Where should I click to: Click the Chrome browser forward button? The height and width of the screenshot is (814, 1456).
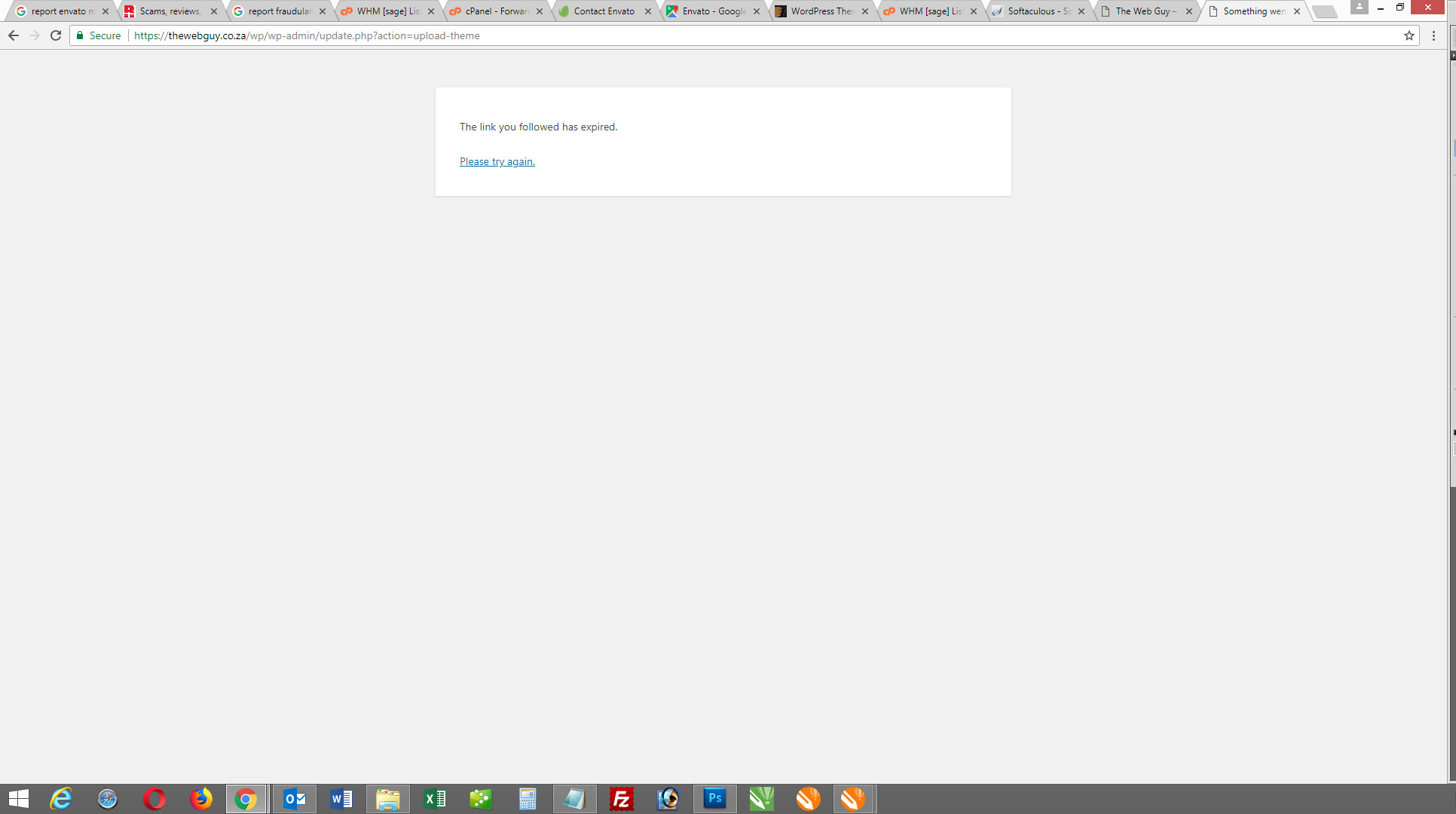(x=35, y=36)
